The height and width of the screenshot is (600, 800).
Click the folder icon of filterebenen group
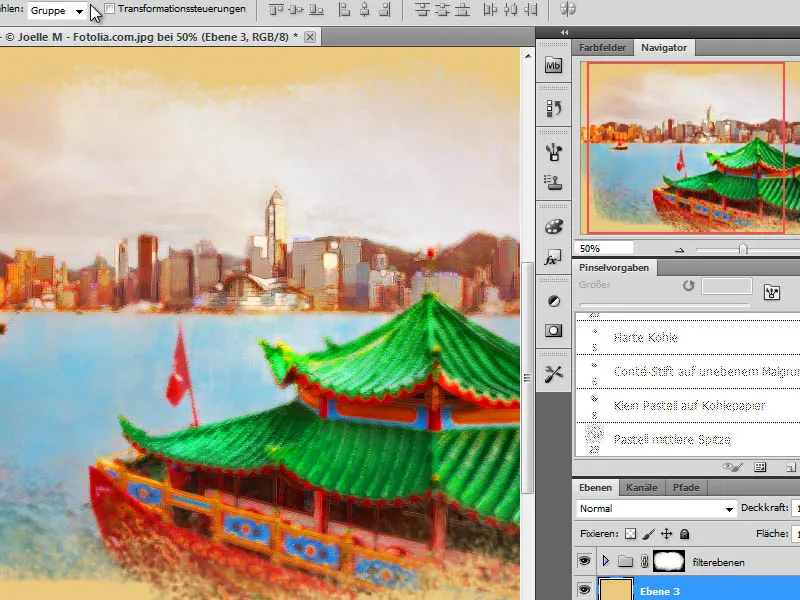point(625,562)
